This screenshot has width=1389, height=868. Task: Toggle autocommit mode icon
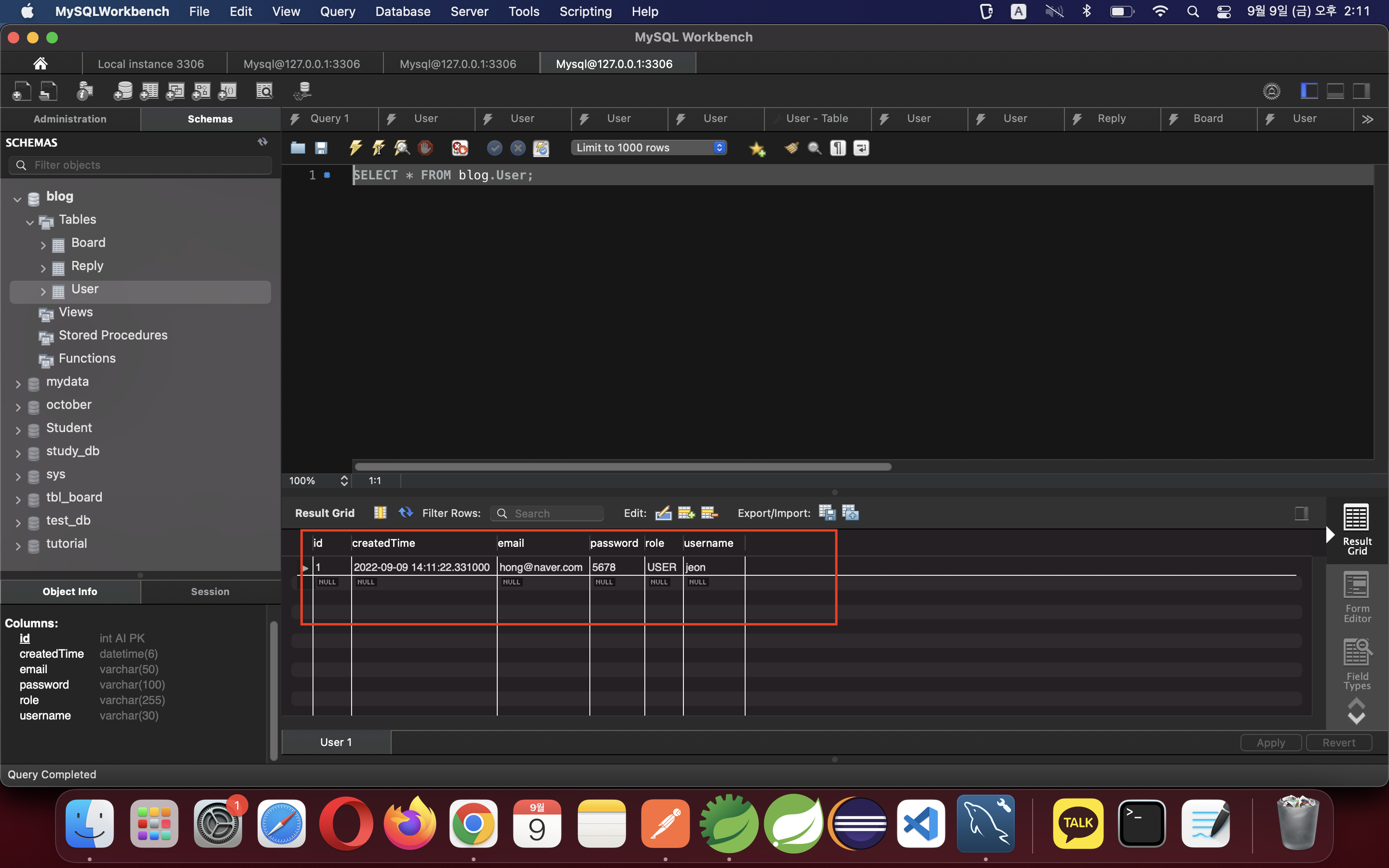541,148
